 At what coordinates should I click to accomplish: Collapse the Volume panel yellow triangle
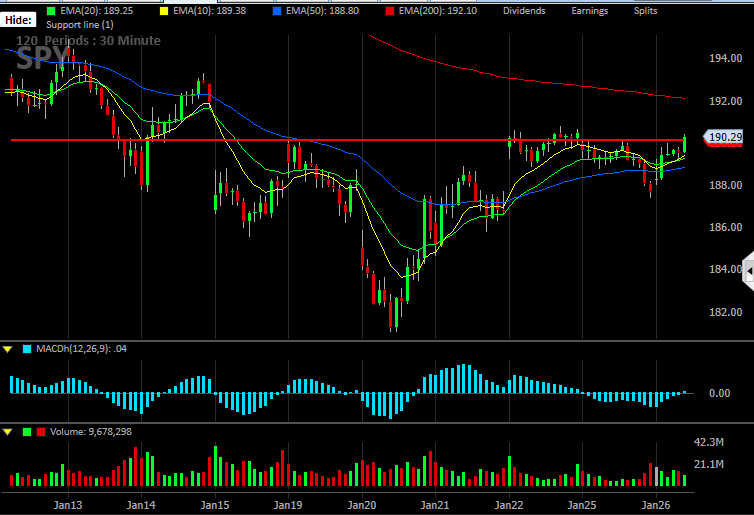pyautogui.click(x=8, y=432)
